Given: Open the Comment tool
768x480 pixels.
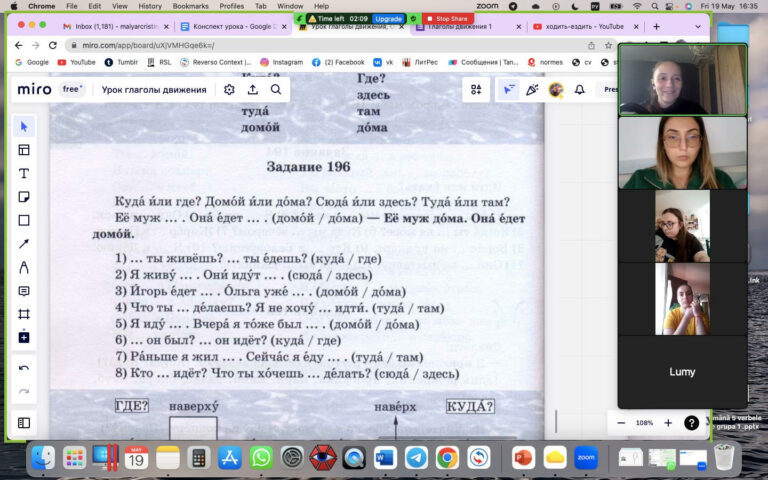Looking at the screenshot, I should [24, 291].
